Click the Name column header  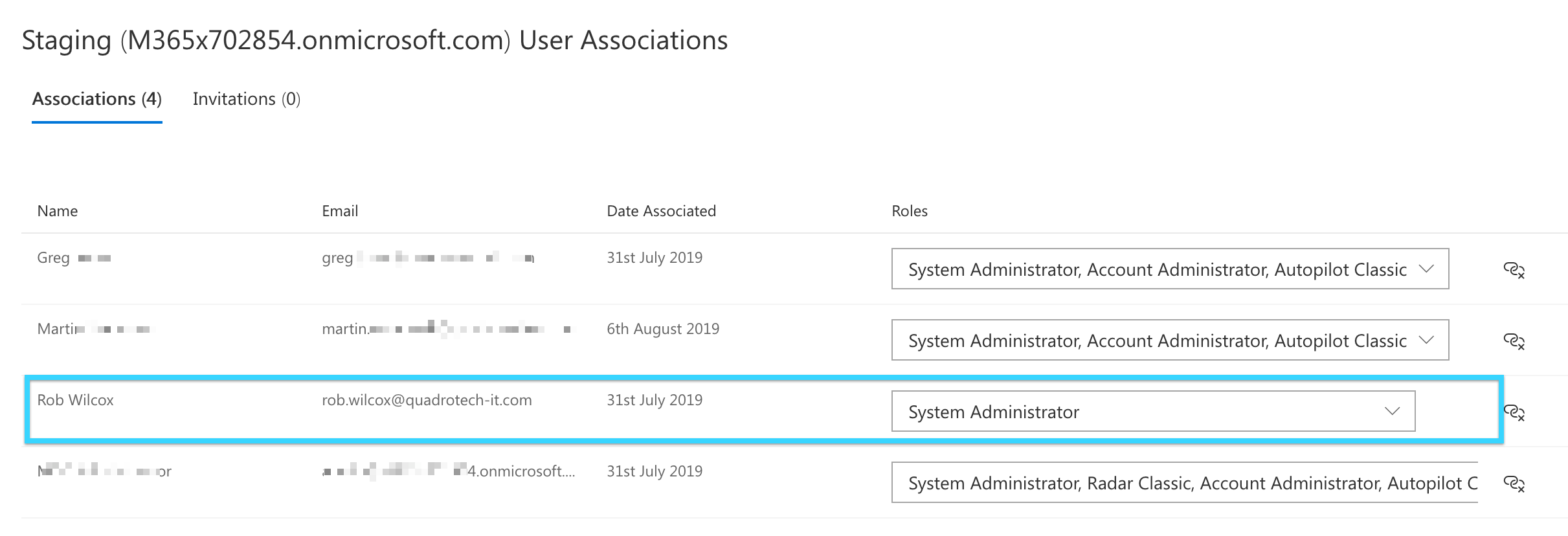(x=58, y=211)
